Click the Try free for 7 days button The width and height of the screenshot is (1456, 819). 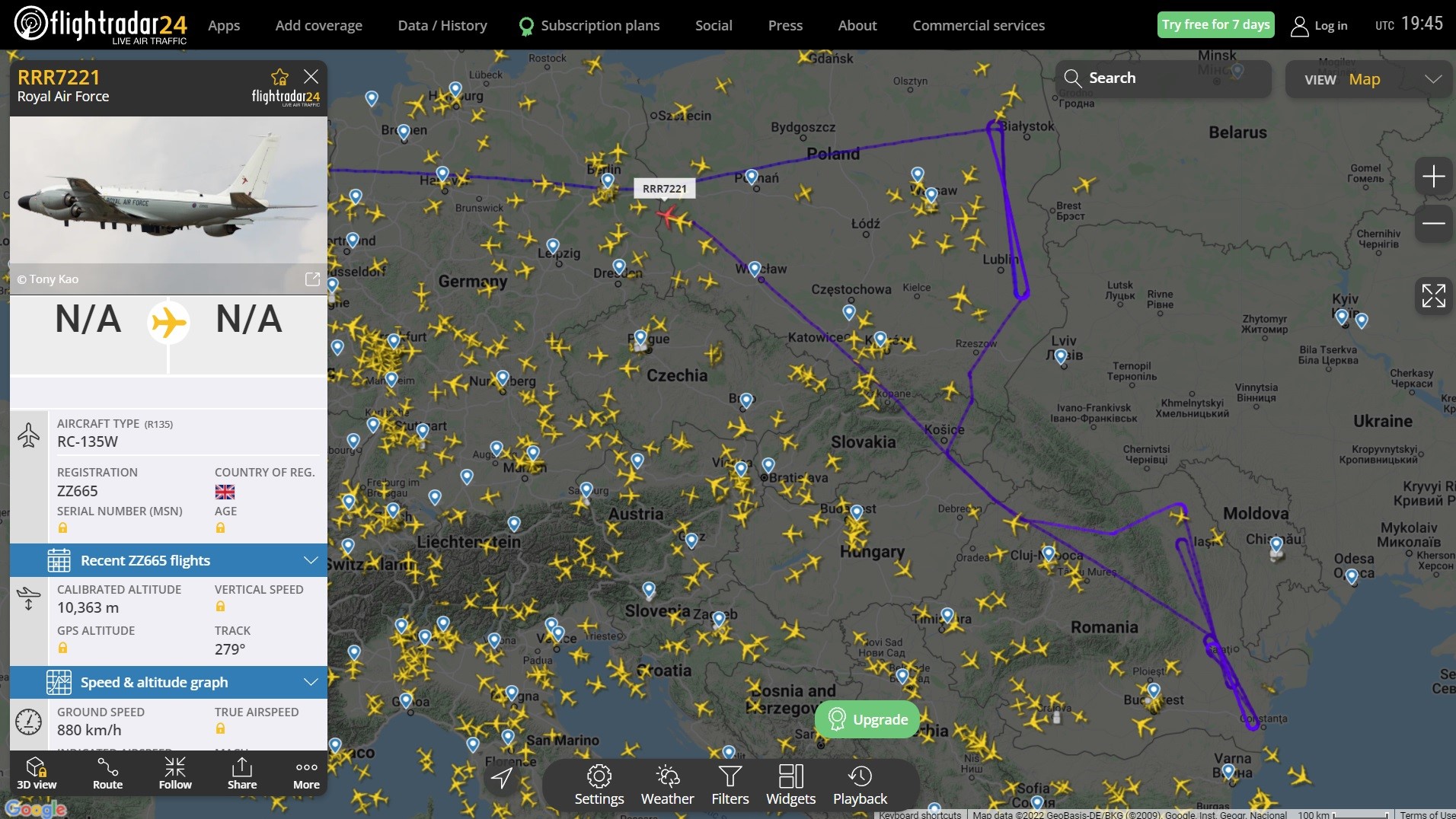[1215, 24]
